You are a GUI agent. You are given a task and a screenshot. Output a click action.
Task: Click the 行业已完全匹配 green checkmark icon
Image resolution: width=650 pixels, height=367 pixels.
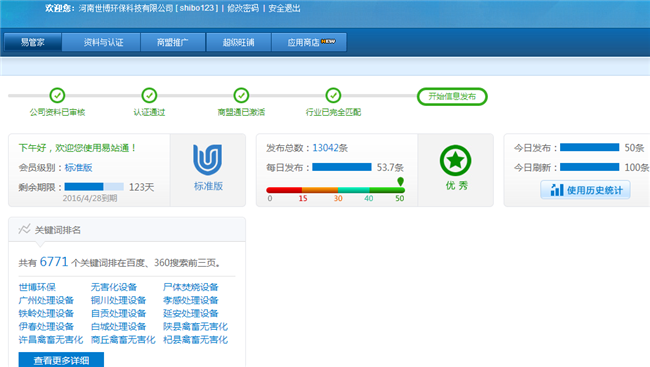click(333, 95)
